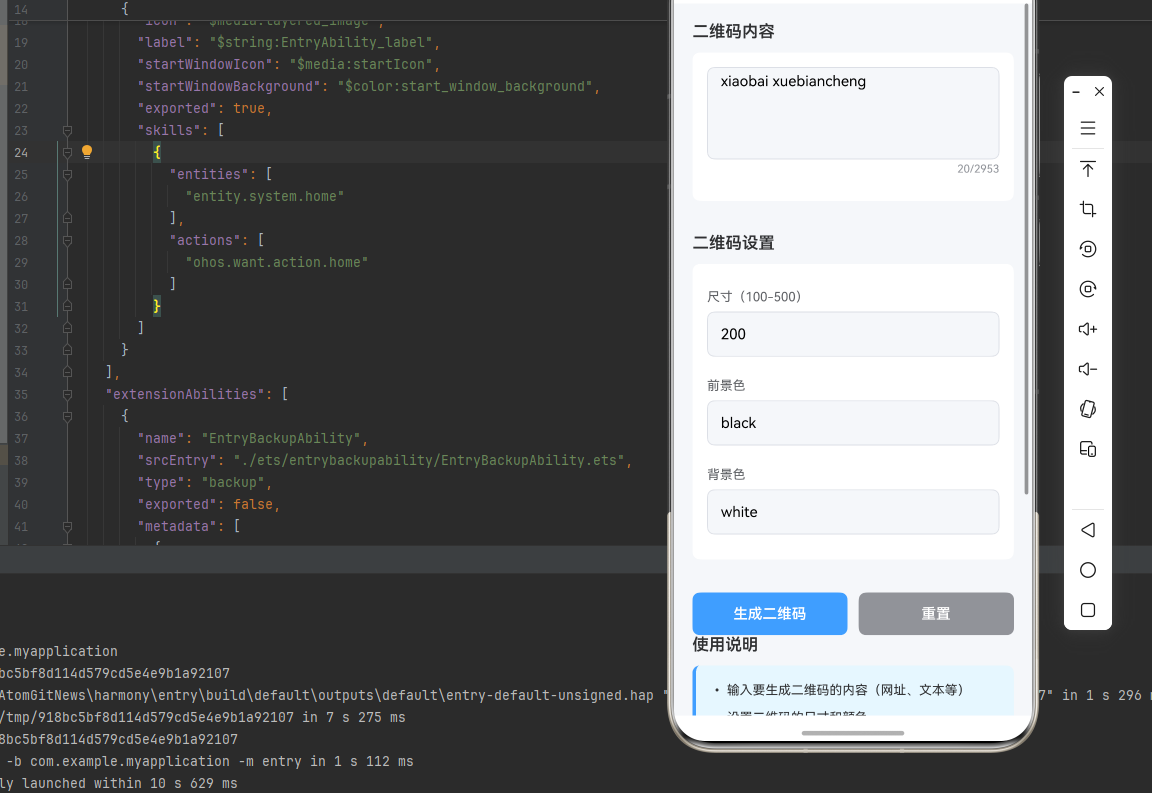
Task: Collapse the "actions" array on line 28
Action: tap(67, 240)
